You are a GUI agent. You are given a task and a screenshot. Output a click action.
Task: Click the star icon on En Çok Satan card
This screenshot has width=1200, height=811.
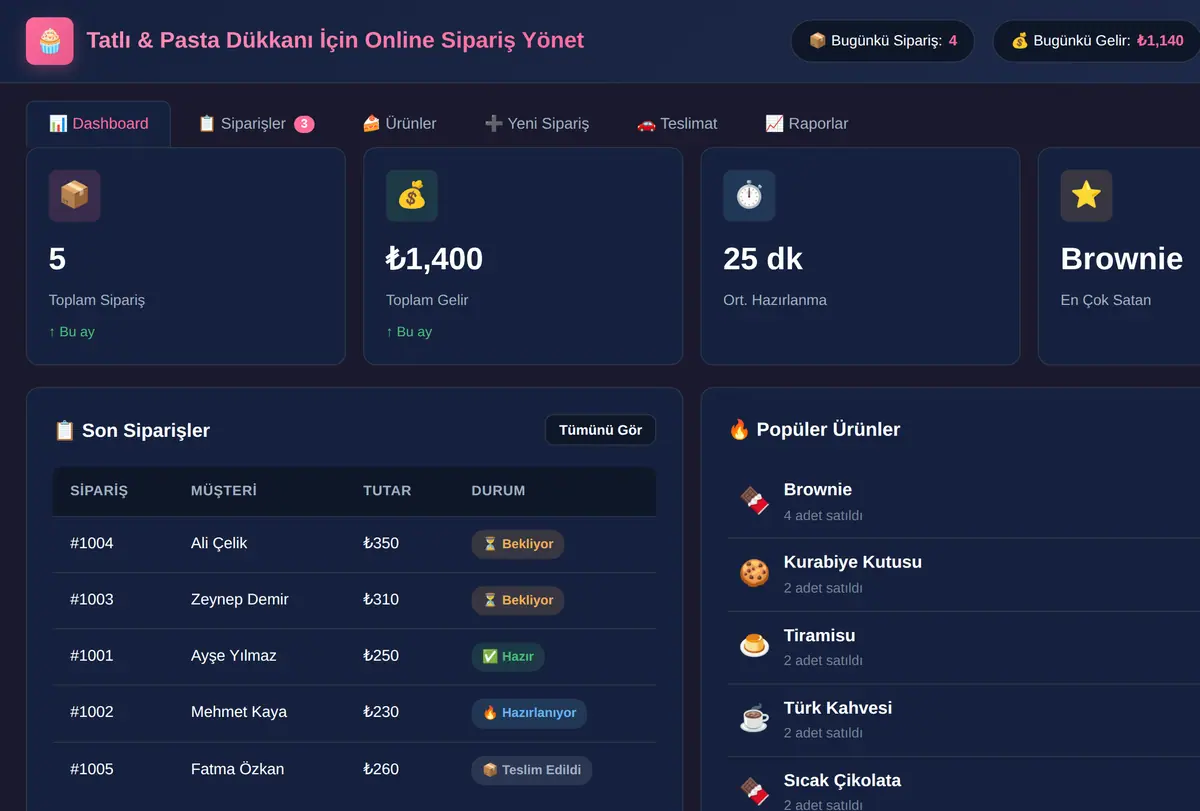1086,196
